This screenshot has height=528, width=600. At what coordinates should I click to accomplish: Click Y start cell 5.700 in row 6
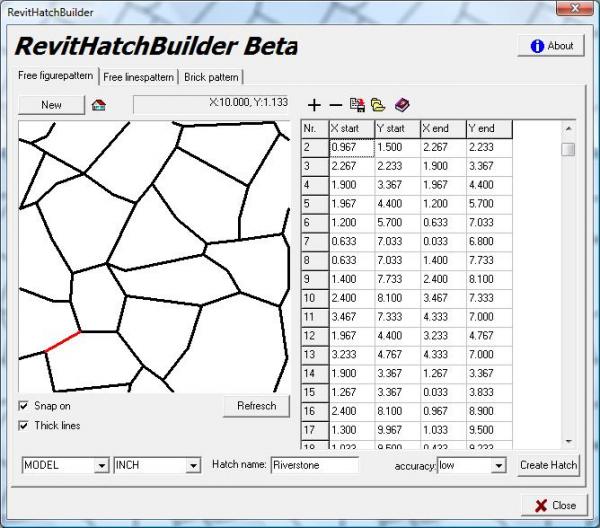tap(397, 223)
